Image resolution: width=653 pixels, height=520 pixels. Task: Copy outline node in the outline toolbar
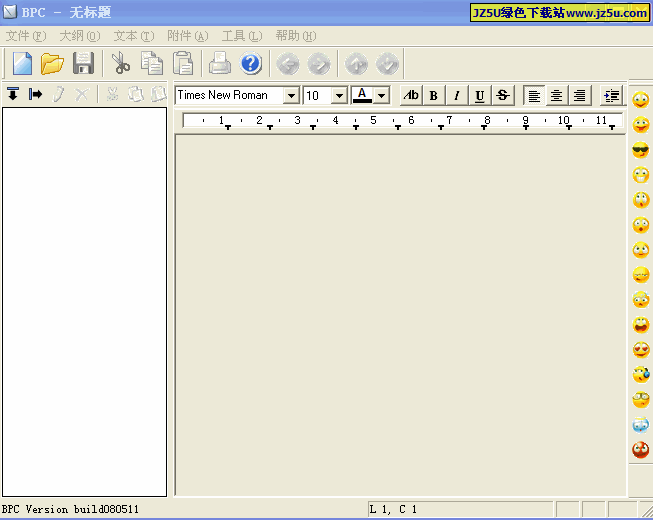click(135, 94)
